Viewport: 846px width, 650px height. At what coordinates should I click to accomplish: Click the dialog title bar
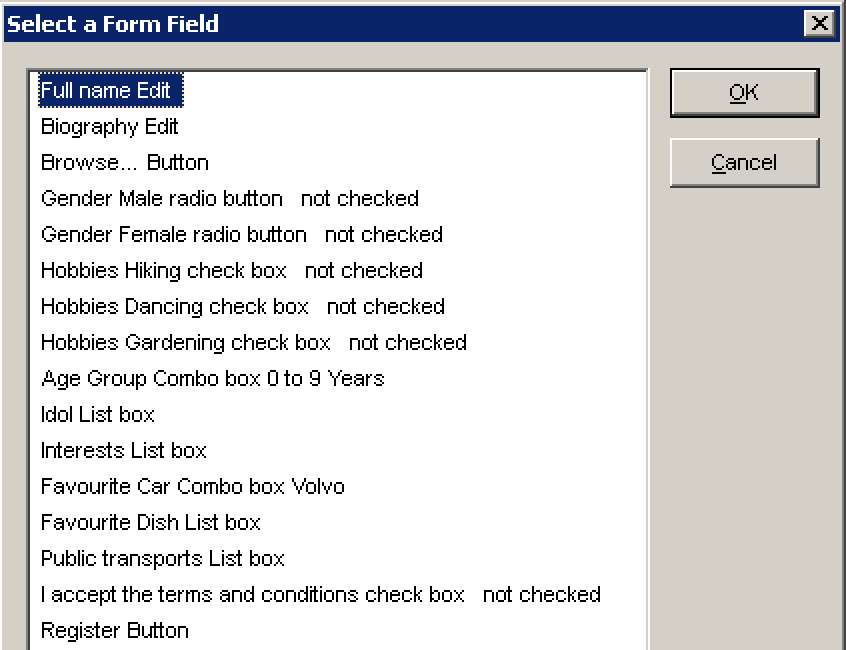coord(400,23)
